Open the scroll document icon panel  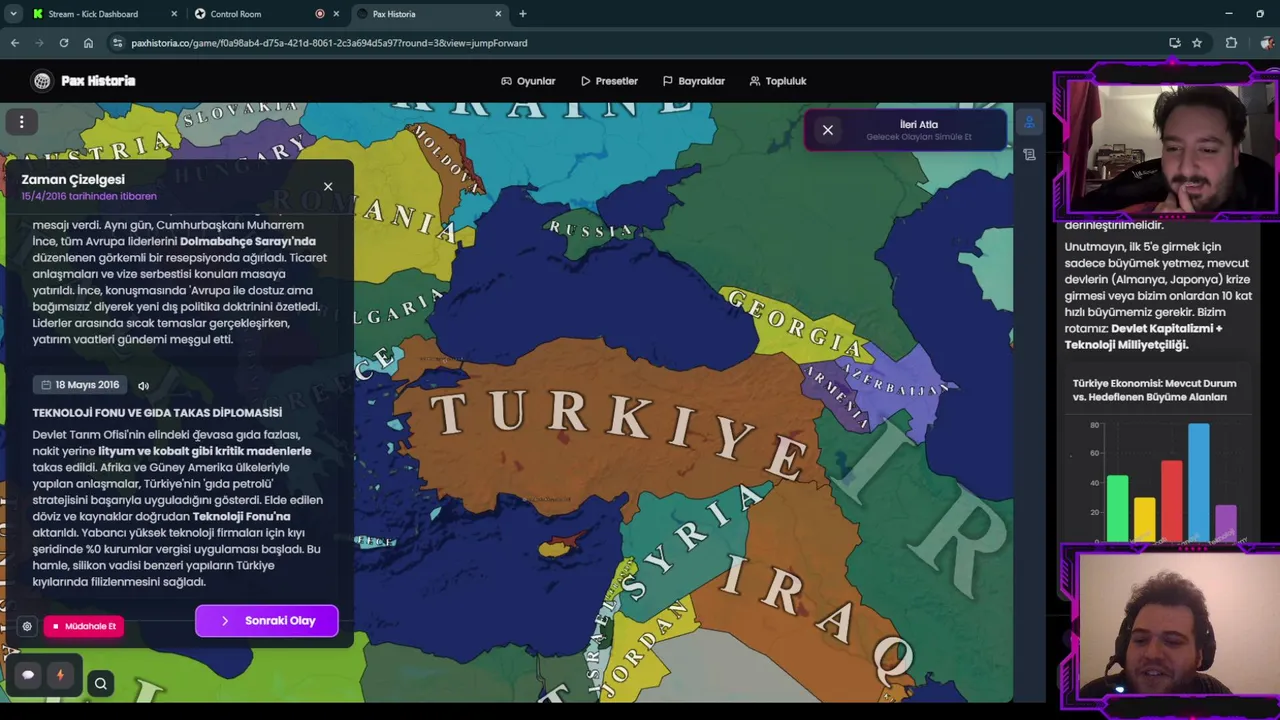click(1029, 155)
